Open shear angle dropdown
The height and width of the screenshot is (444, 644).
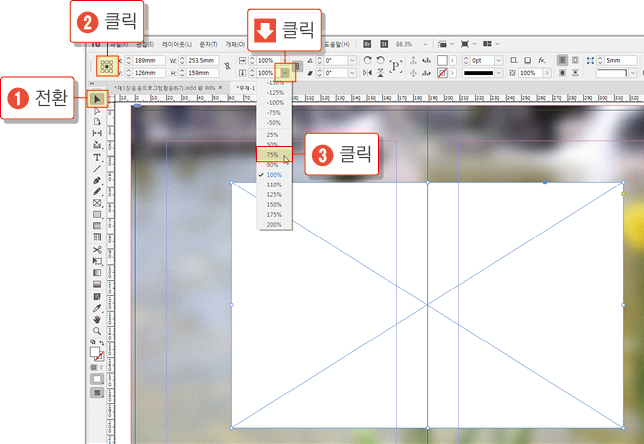[x=352, y=73]
